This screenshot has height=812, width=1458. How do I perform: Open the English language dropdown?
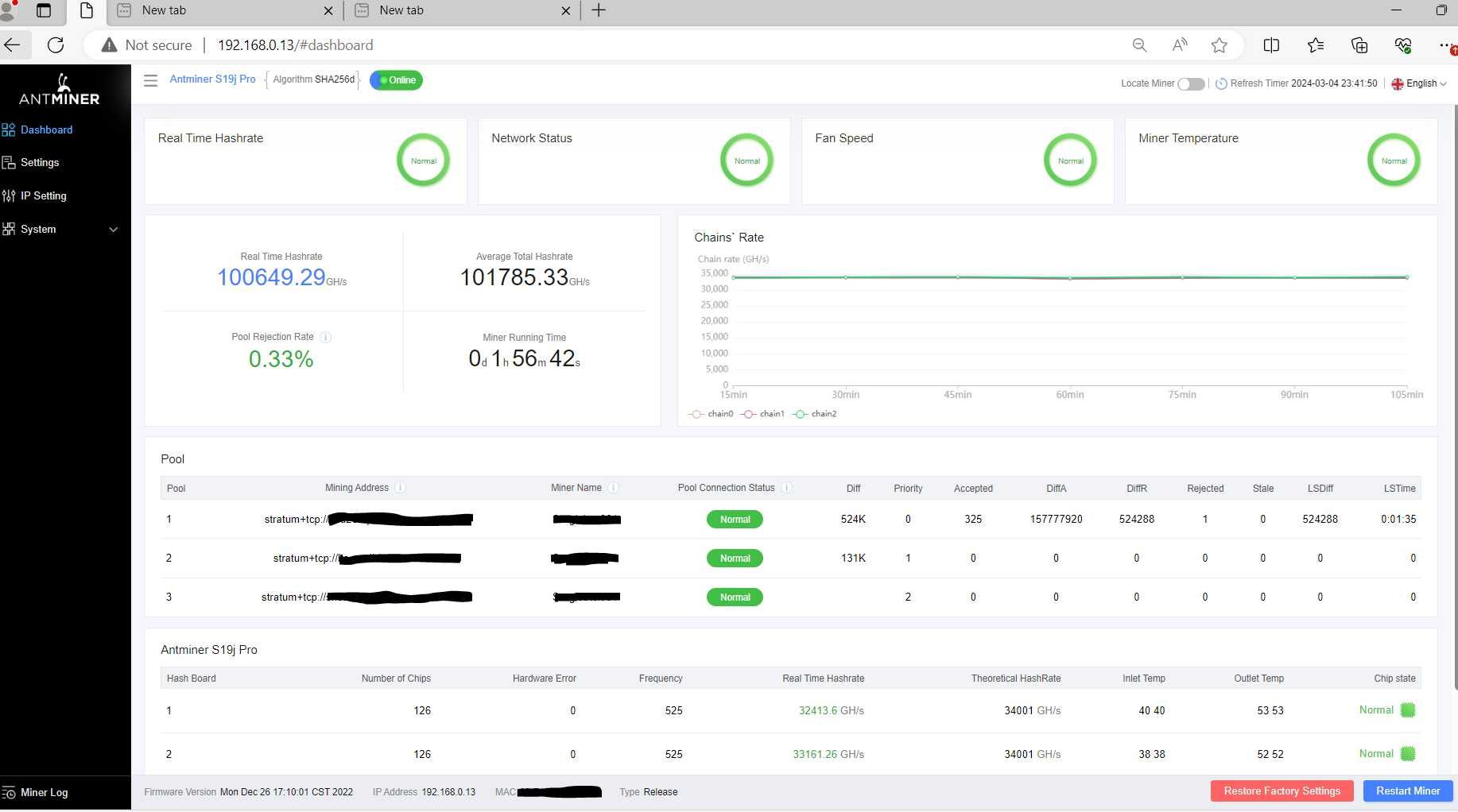[x=1420, y=83]
